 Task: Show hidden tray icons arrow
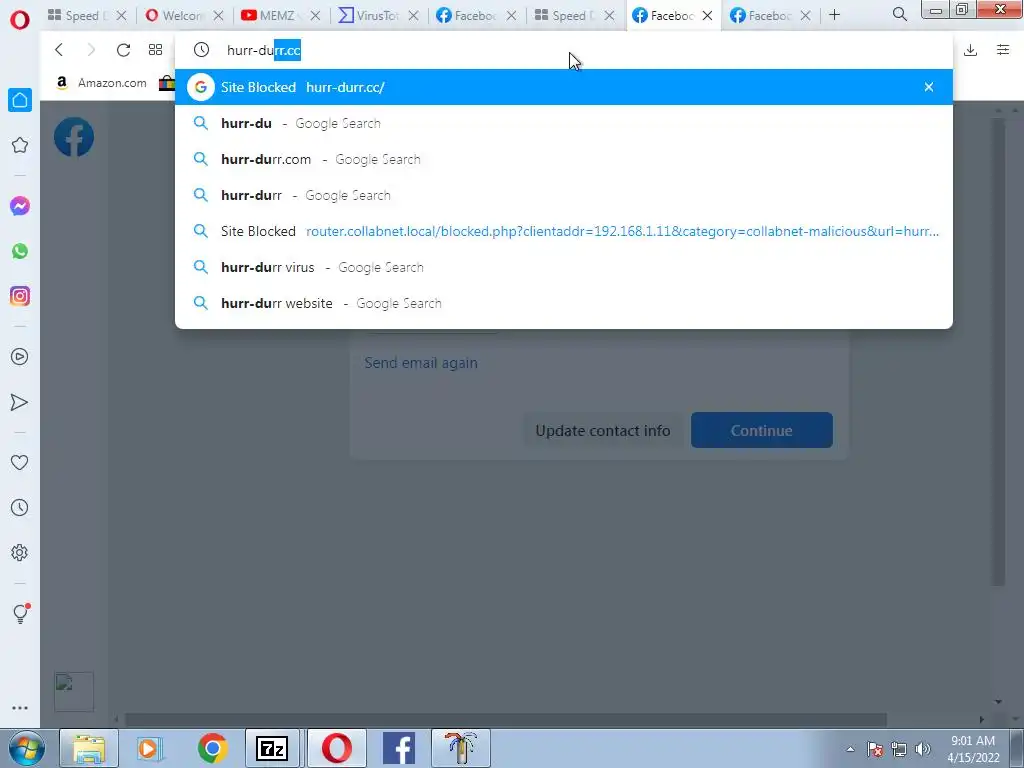click(850, 749)
